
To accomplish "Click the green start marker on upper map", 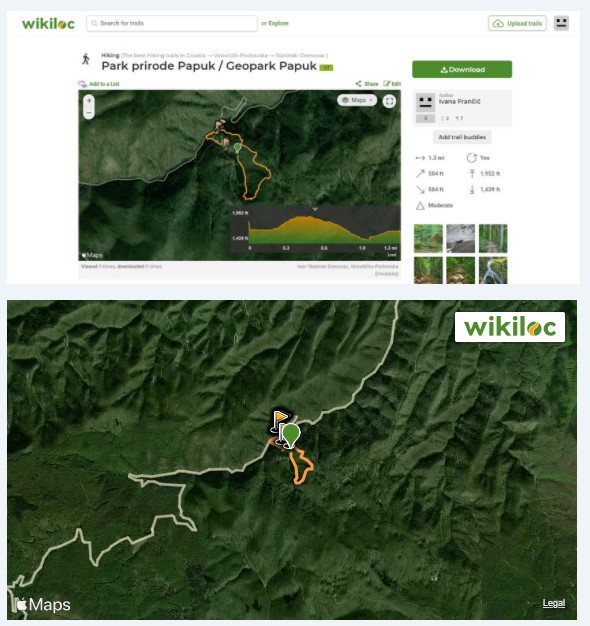I will click(237, 148).
